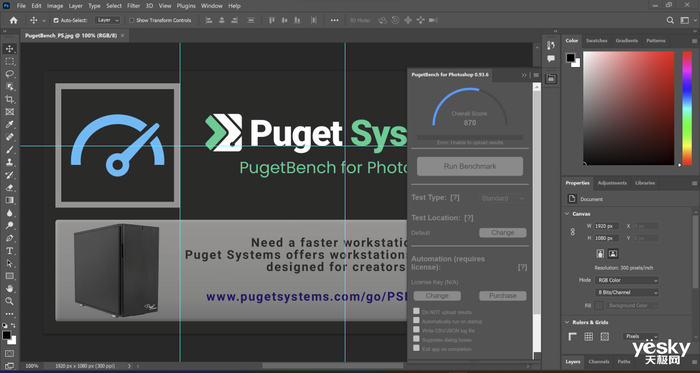Check Write CSV/JSON log file
This screenshot has height=373, width=700.
pyautogui.click(x=416, y=330)
